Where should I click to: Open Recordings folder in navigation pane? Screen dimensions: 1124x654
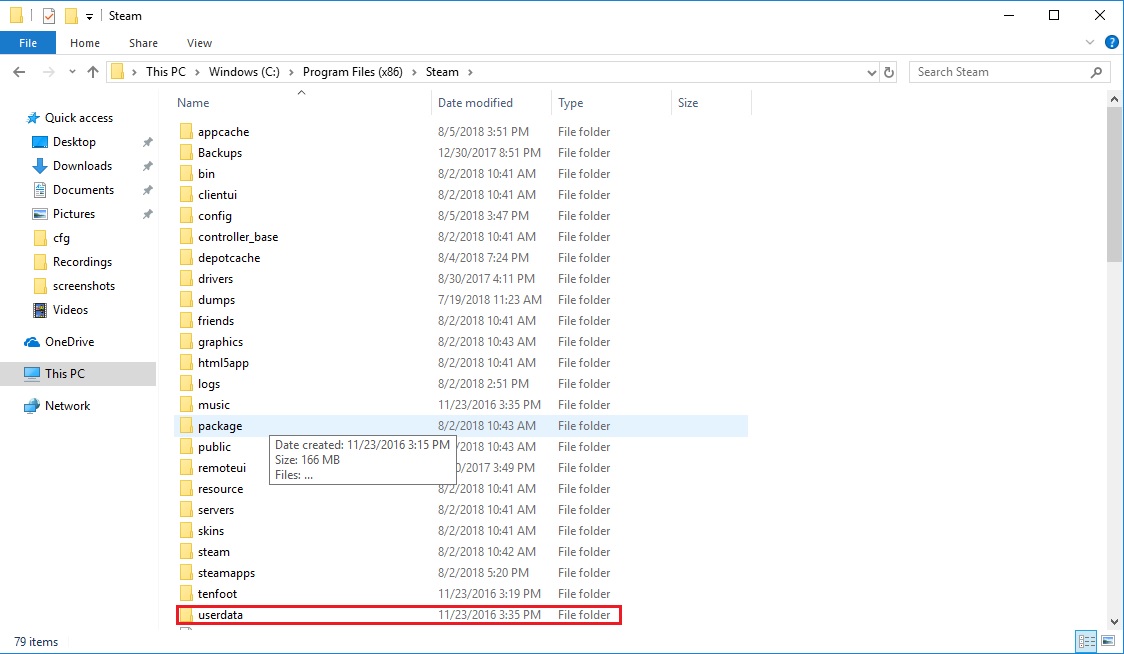tap(82, 262)
